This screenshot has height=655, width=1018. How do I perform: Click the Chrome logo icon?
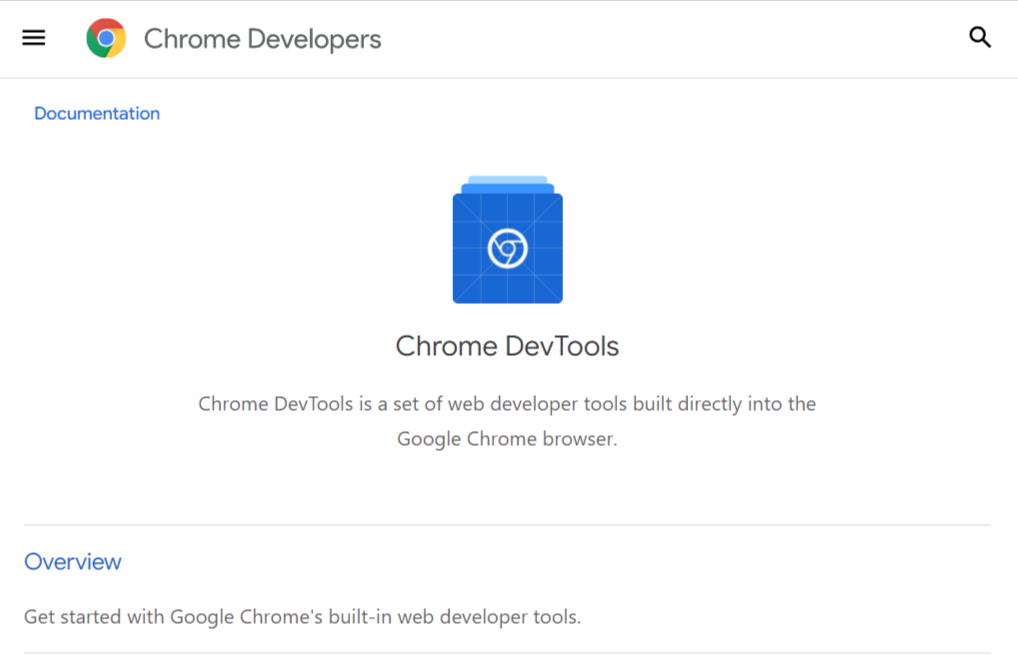106,38
